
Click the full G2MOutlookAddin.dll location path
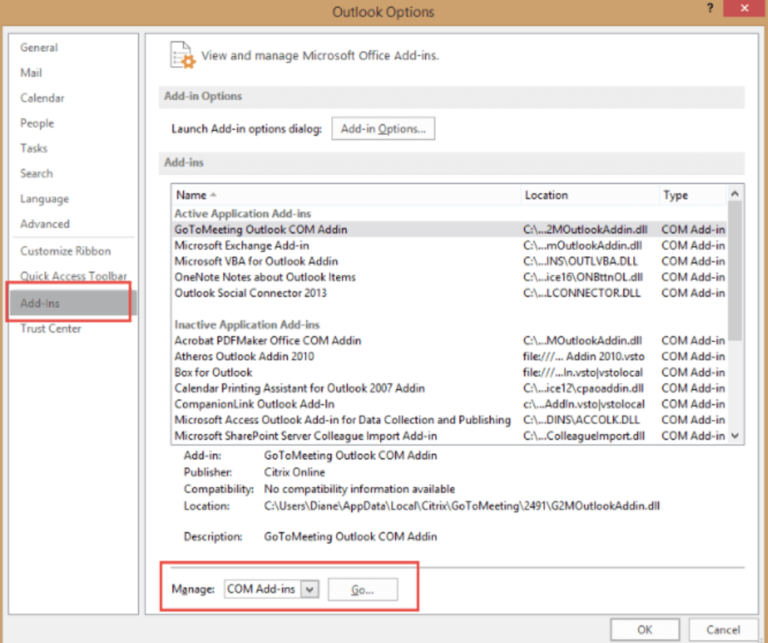462,506
